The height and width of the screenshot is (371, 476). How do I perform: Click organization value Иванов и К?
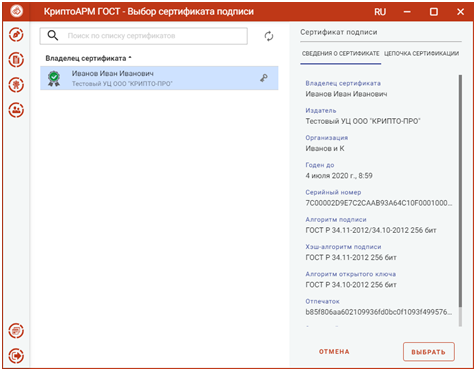pos(325,149)
